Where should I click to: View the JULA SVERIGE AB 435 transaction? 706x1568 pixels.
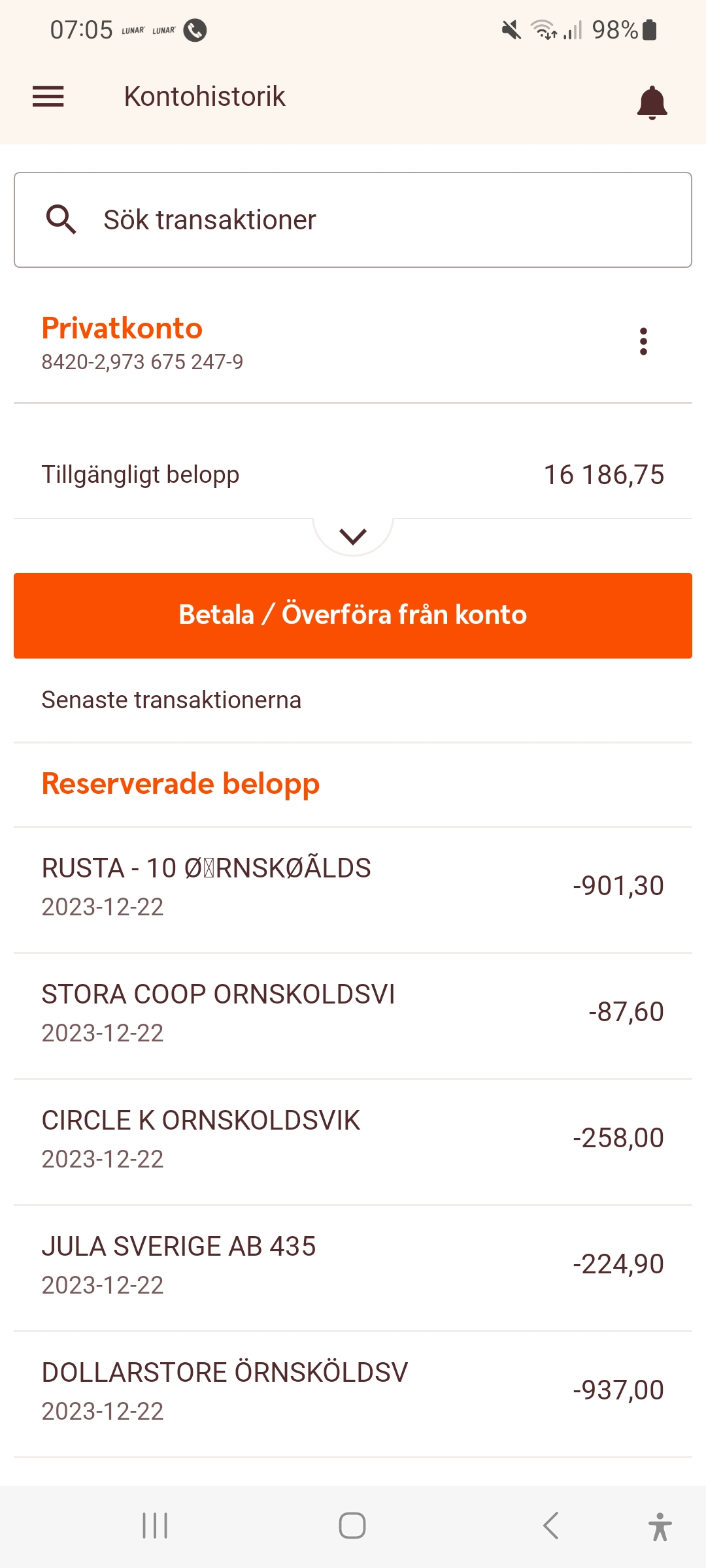pos(353,1265)
